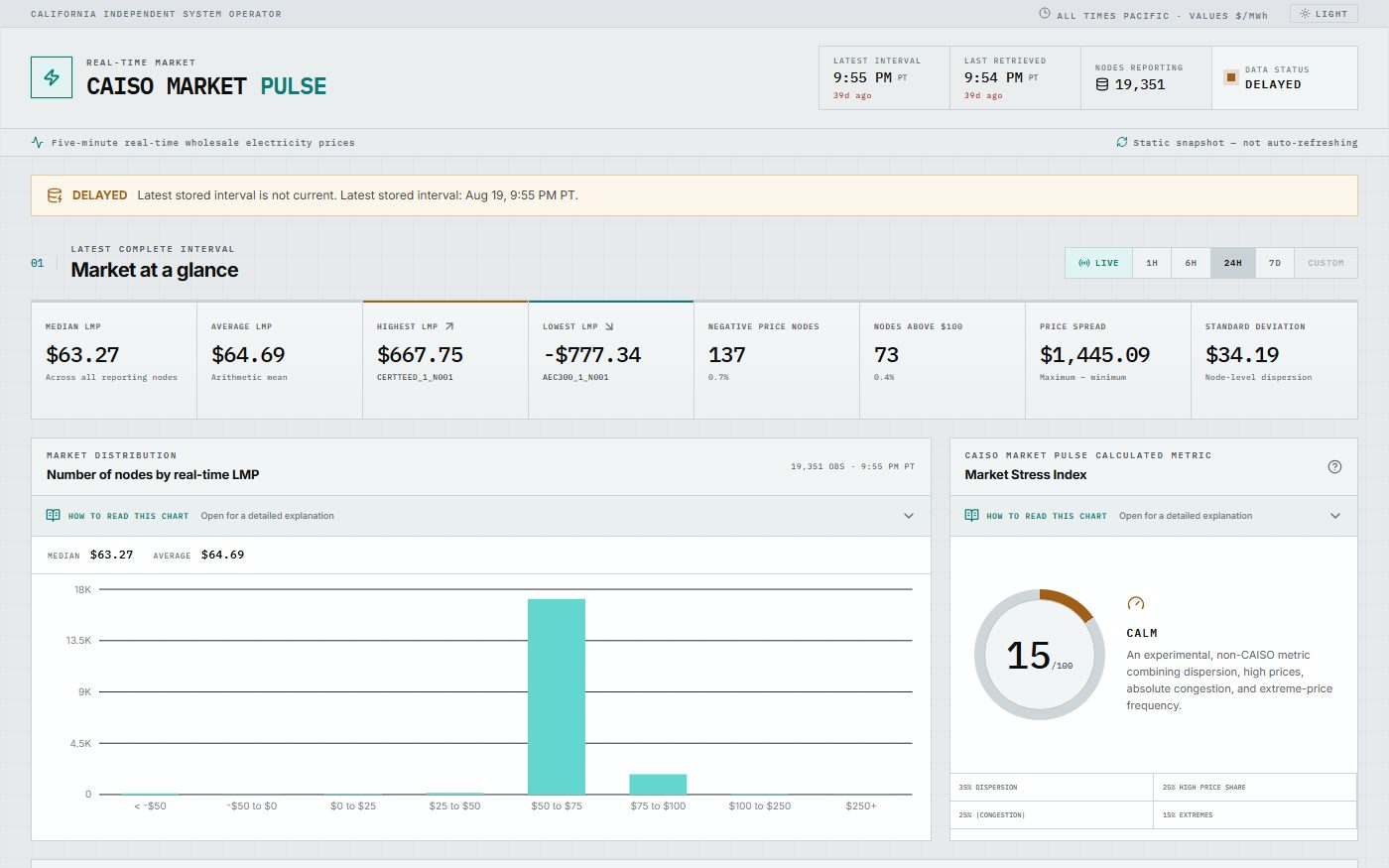Click the 35% Dispersion weight cell
The height and width of the screenshot is (868, 1389).
click(1052, 787)
